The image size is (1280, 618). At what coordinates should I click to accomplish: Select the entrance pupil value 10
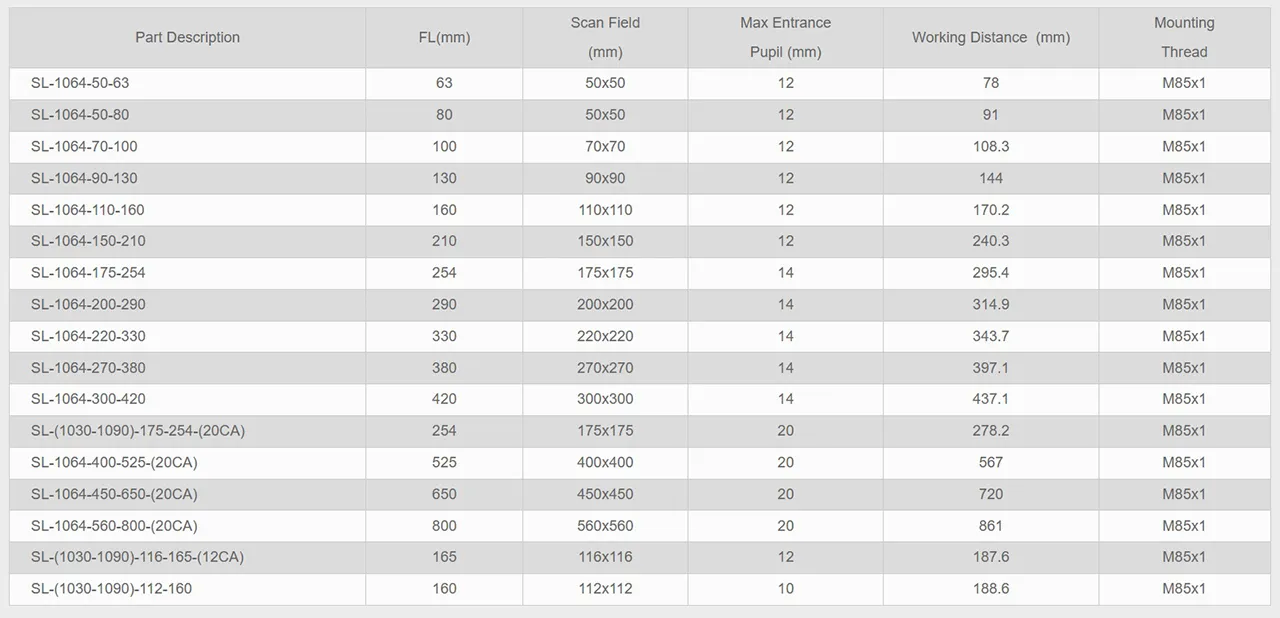tap(785, 589)
